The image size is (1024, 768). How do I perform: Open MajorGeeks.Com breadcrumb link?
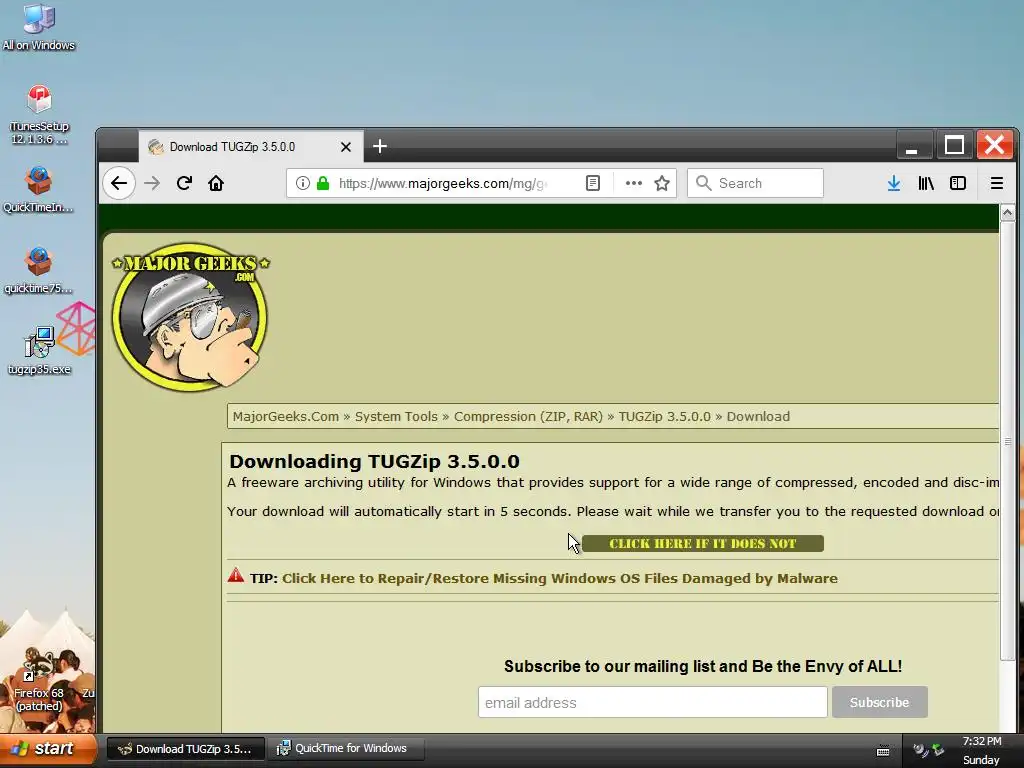(286, 417)
